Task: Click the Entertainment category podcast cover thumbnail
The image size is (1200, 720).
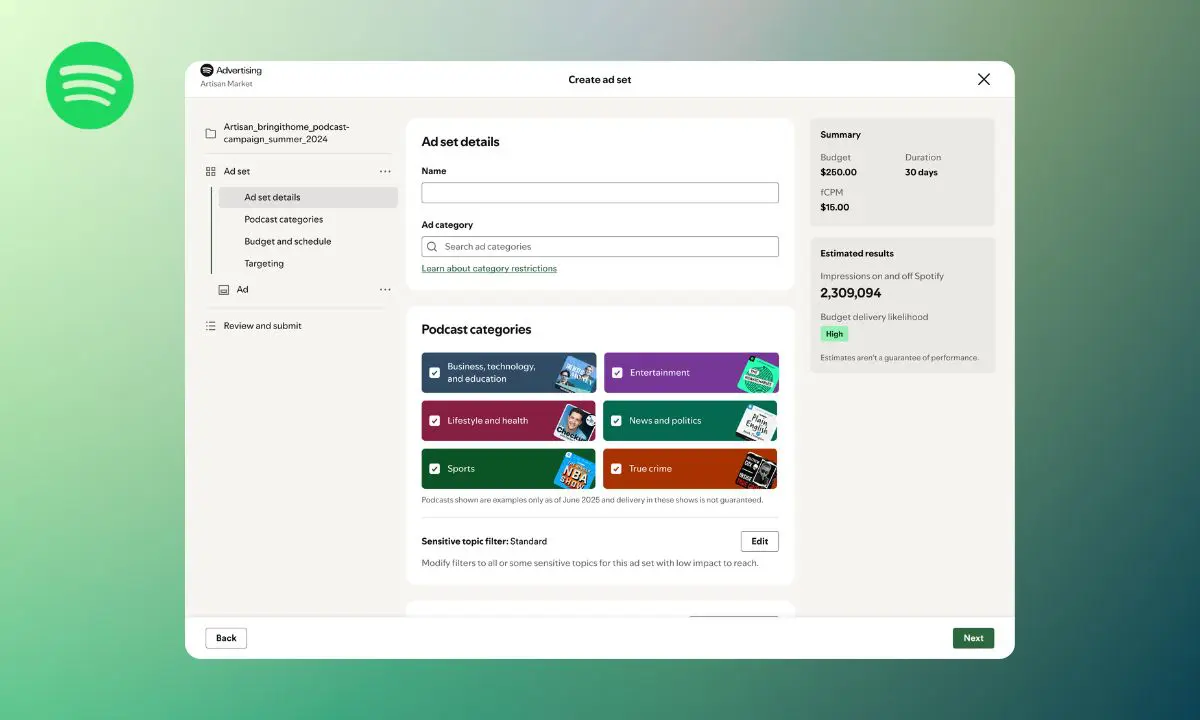Action: 758,374
